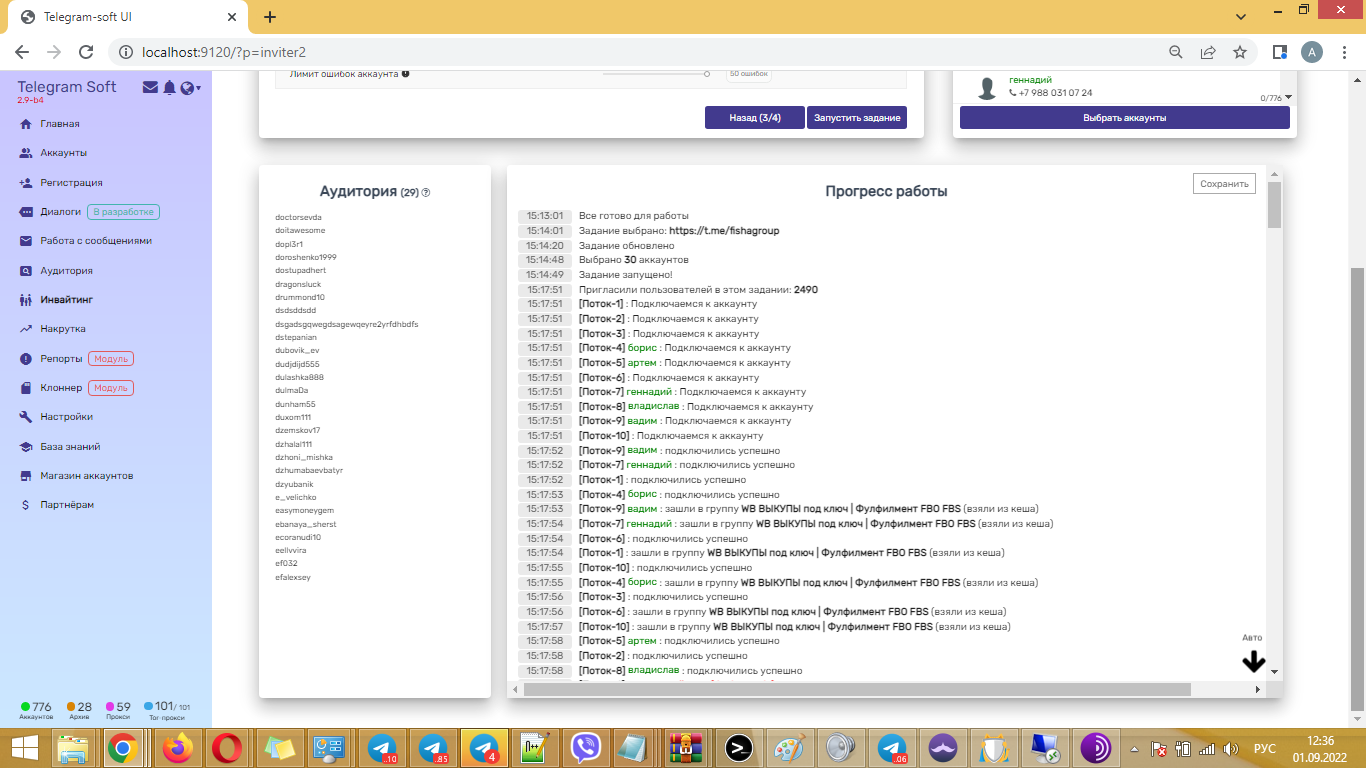Click the 101/101 Tor прокси counter
Image resolution: width=1366 pixels, height=768 pixels.
[167, 710]
